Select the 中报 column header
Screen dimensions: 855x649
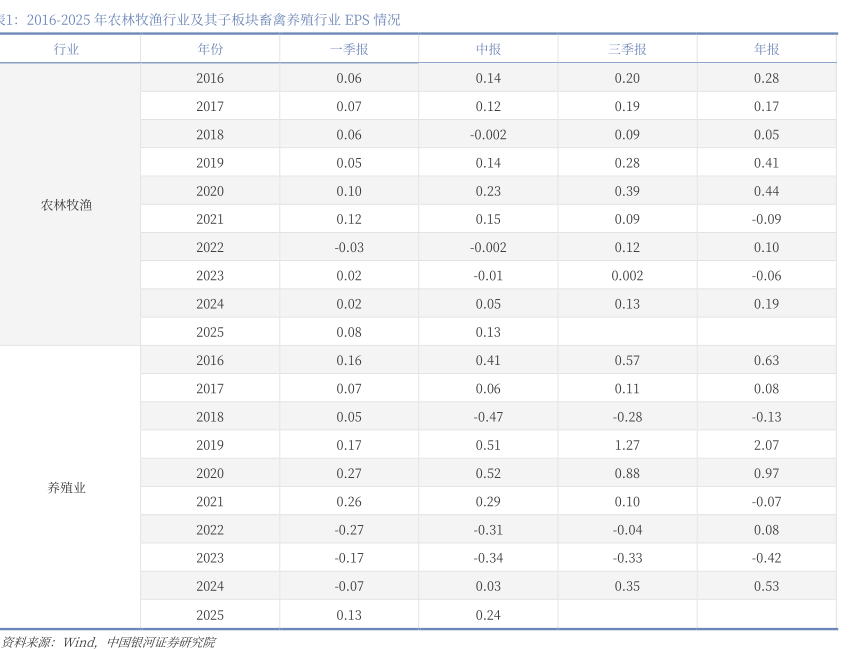(x=488, y=49)
